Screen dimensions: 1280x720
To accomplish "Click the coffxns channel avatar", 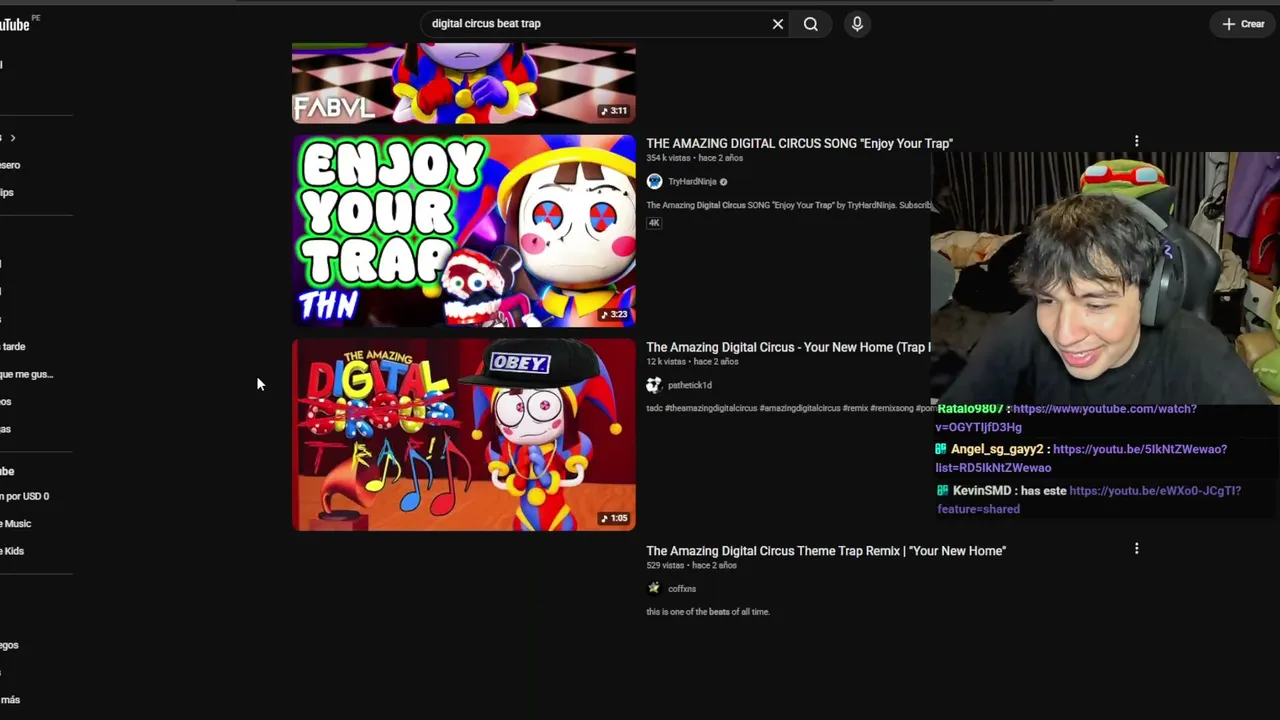I will pos(654,589).
